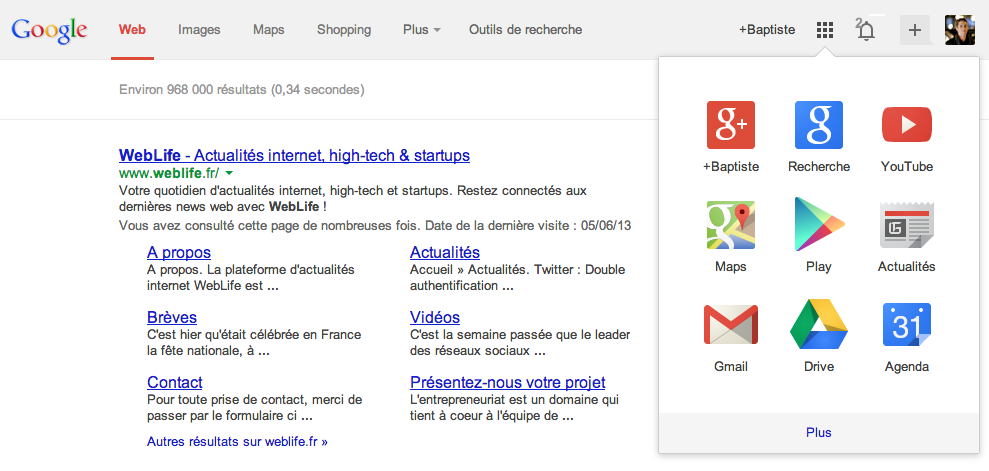Viewport: 989px width, 471px height.
Task: Open the Brèves sitelink
Action: 172,317
